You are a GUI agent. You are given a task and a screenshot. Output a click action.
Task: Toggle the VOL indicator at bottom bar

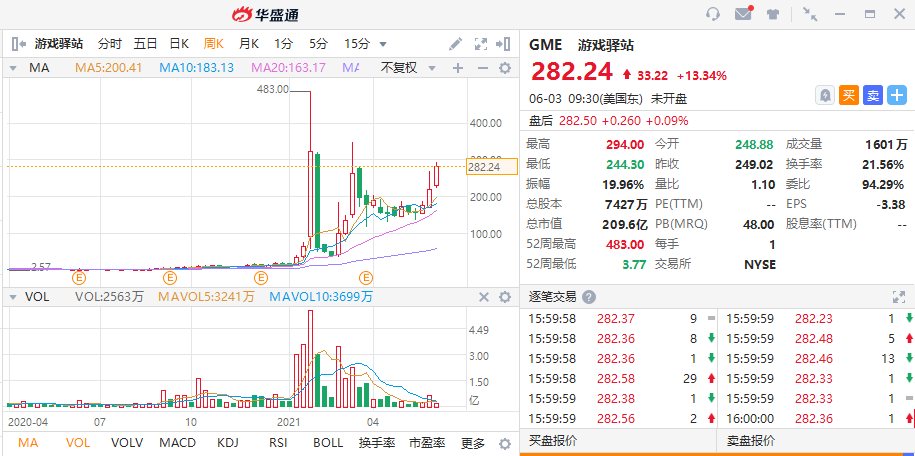(x=78, y=443)
